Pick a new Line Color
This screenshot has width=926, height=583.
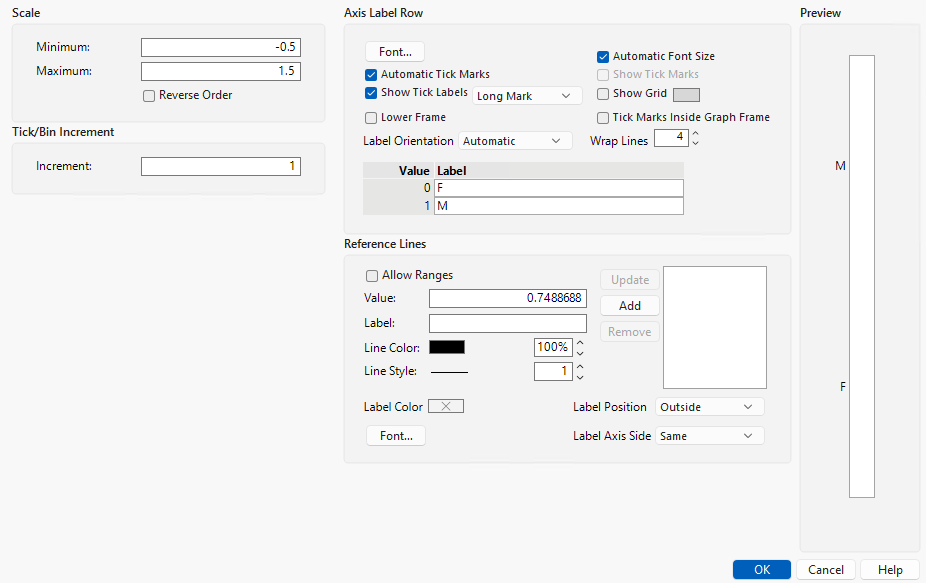pyautogui.click(x=446, y=347)
